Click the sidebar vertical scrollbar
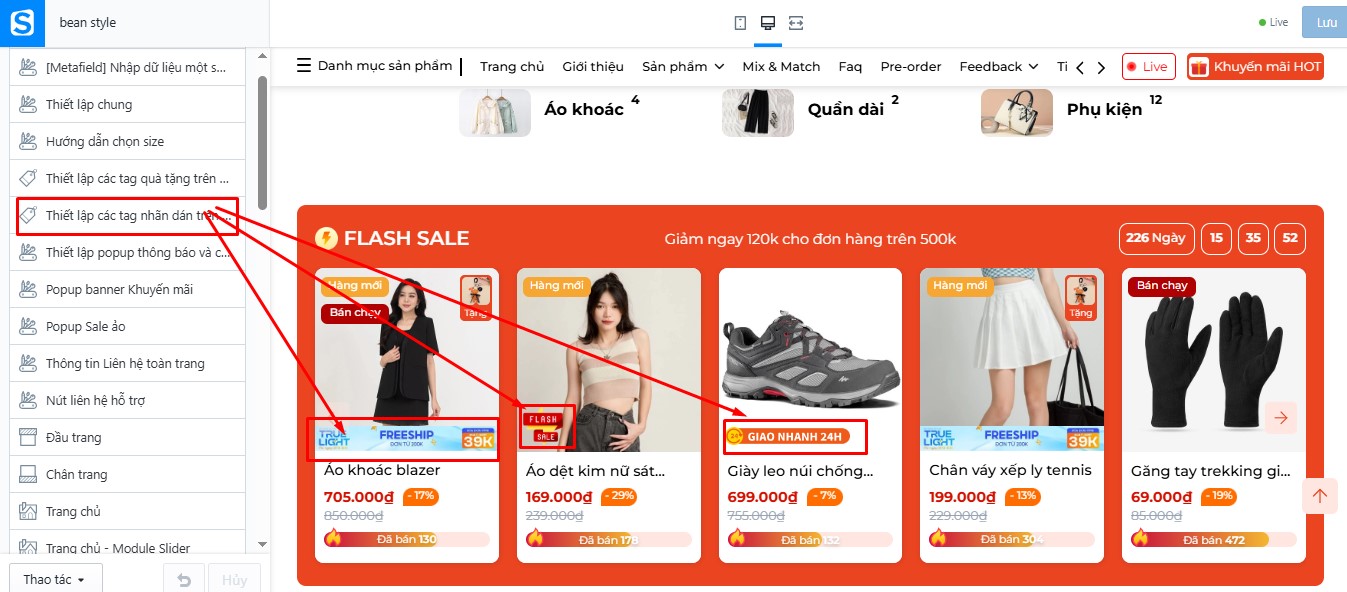The width and height of the screenshot is (1347, 592). pyautogui.click(x=262, y=142)
